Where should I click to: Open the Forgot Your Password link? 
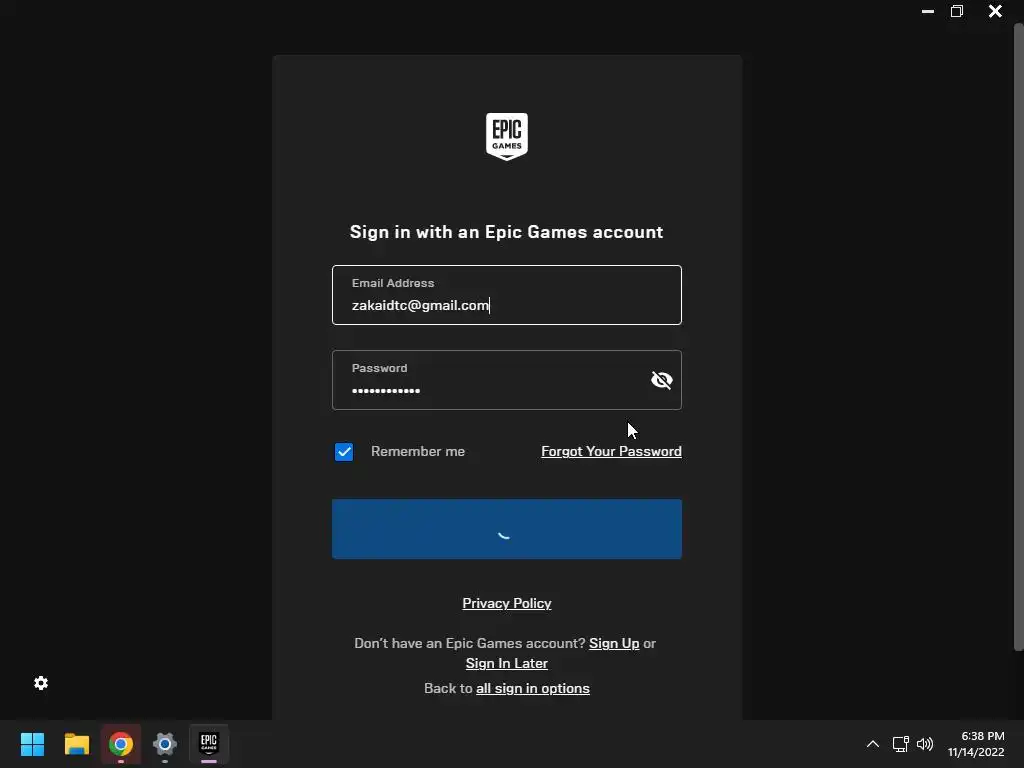coord(611,451)
